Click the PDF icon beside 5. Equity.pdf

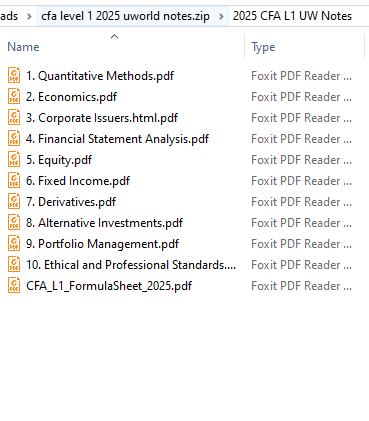coord(14,159)
